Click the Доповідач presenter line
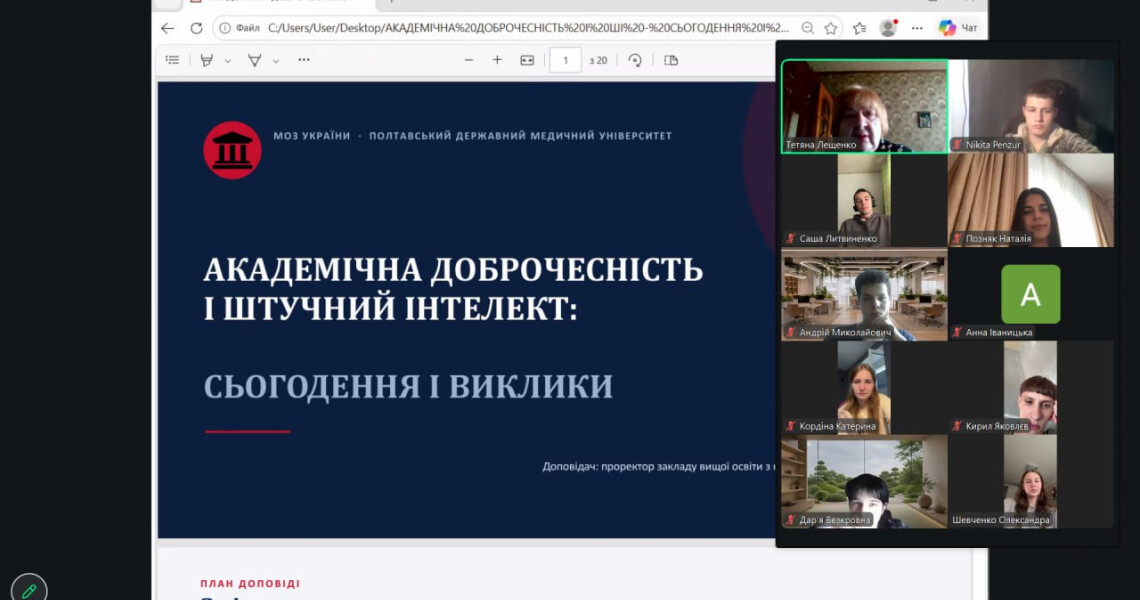 click(x=659, y=466)
